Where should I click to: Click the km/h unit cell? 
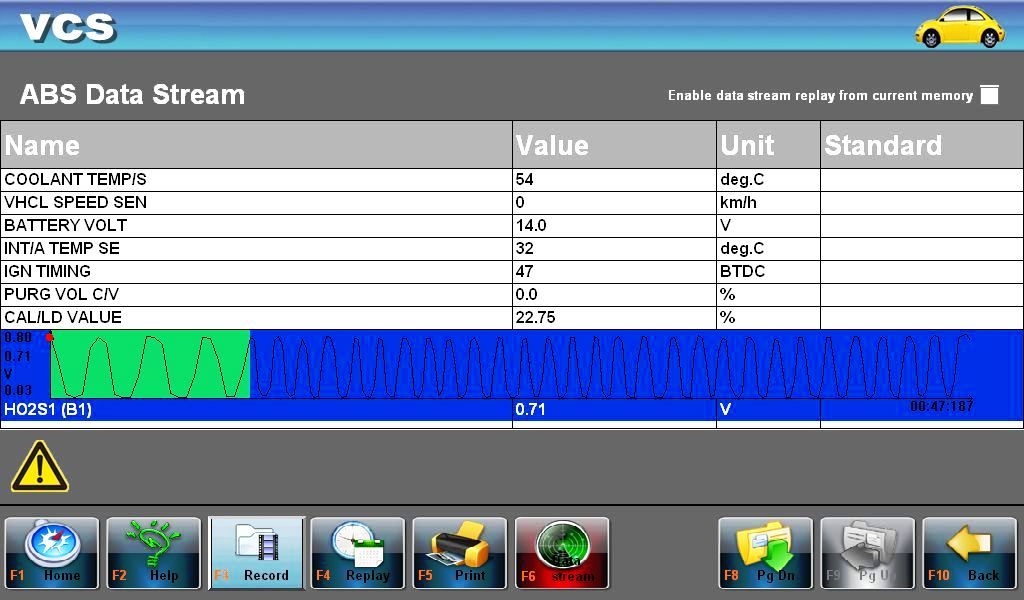click(x=768, y=202)
